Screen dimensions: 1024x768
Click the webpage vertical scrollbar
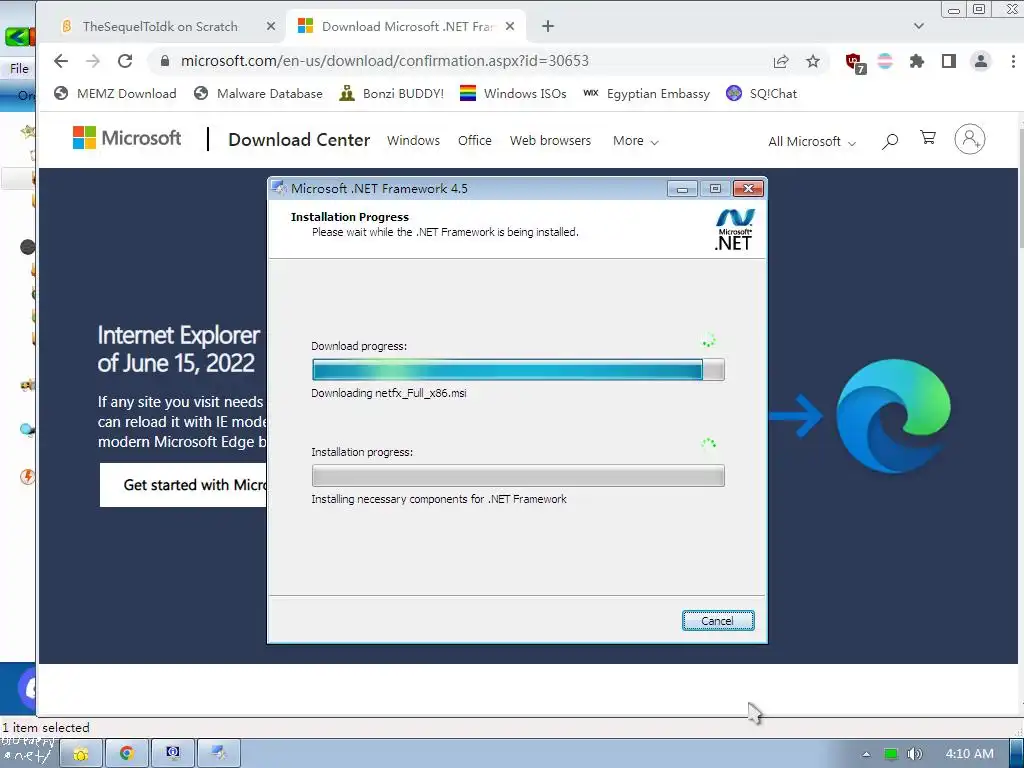(x=1020, y=190)
